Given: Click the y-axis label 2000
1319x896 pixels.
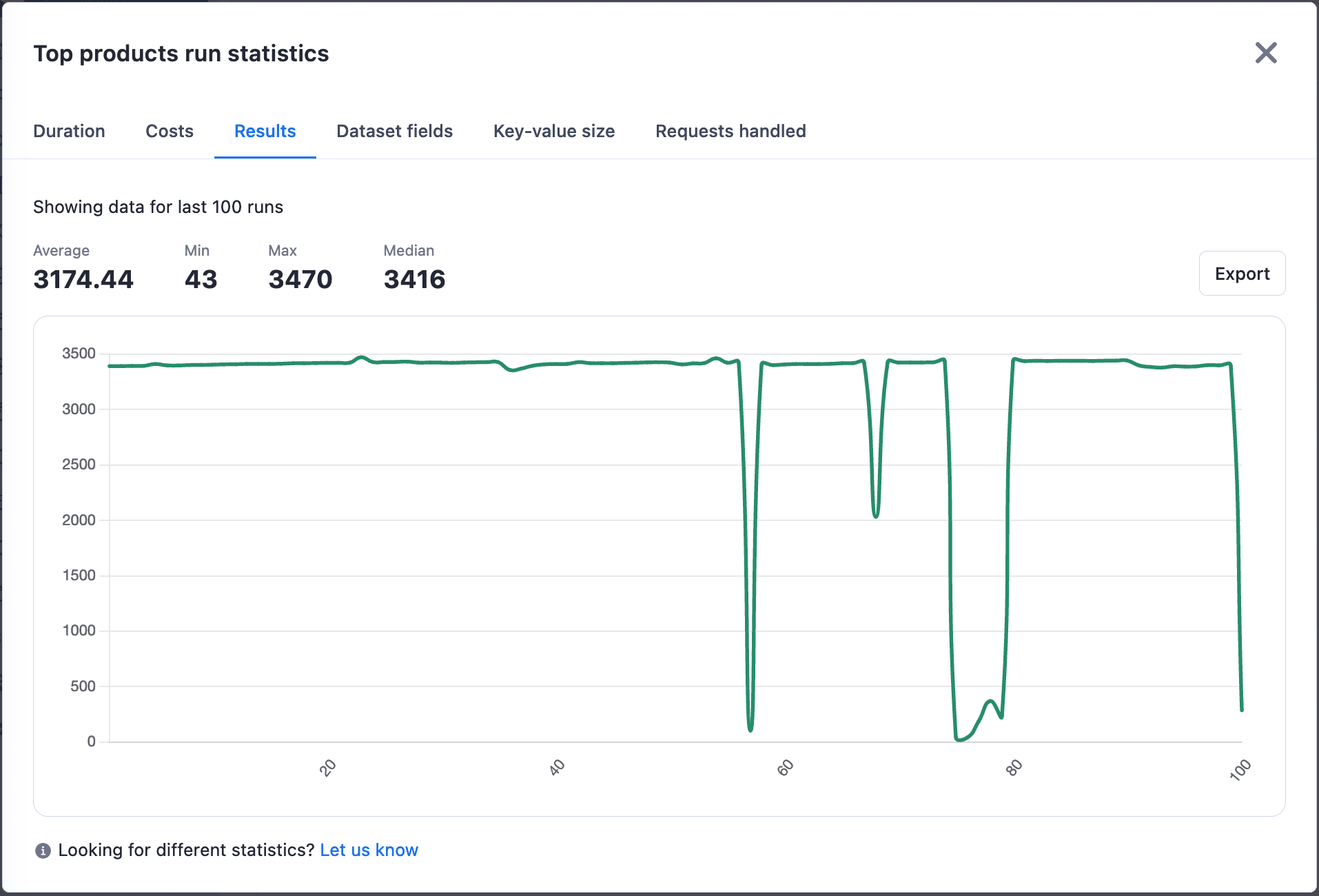Looking at the screenshot, I should pyautogui.click(x=79, y=520).
